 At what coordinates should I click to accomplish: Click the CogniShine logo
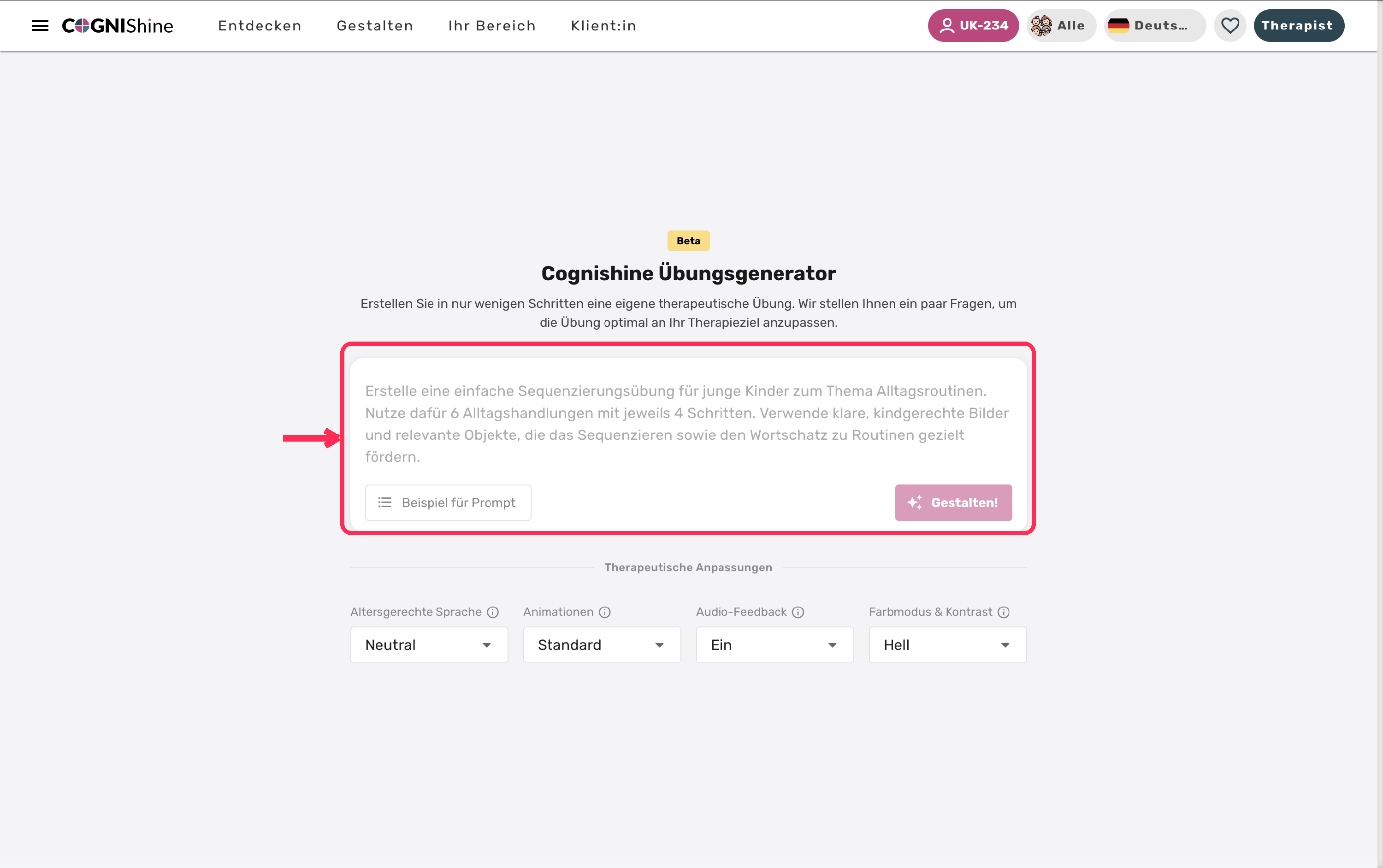click(118, 26)
